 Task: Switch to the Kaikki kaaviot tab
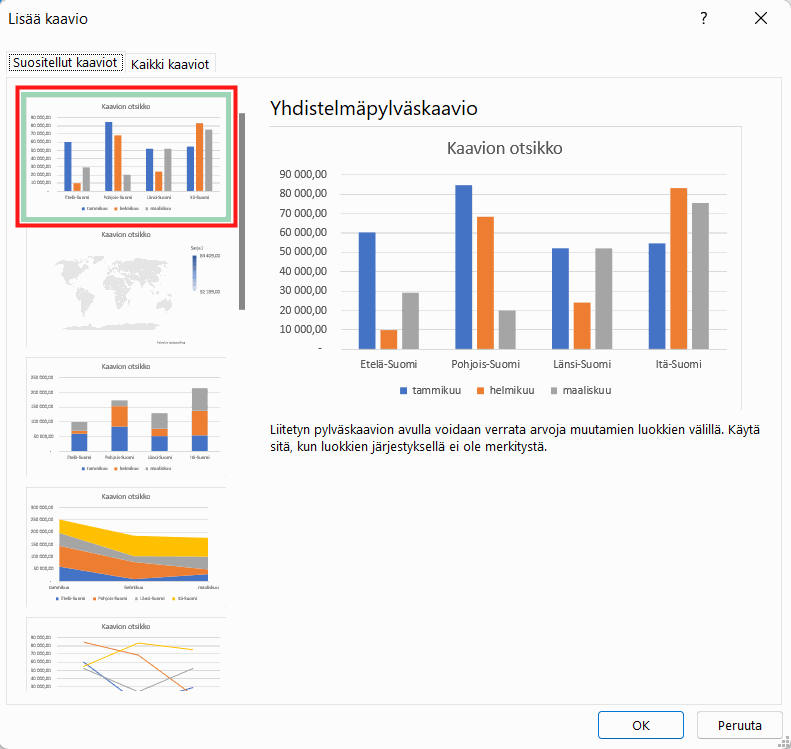point(170,64)
